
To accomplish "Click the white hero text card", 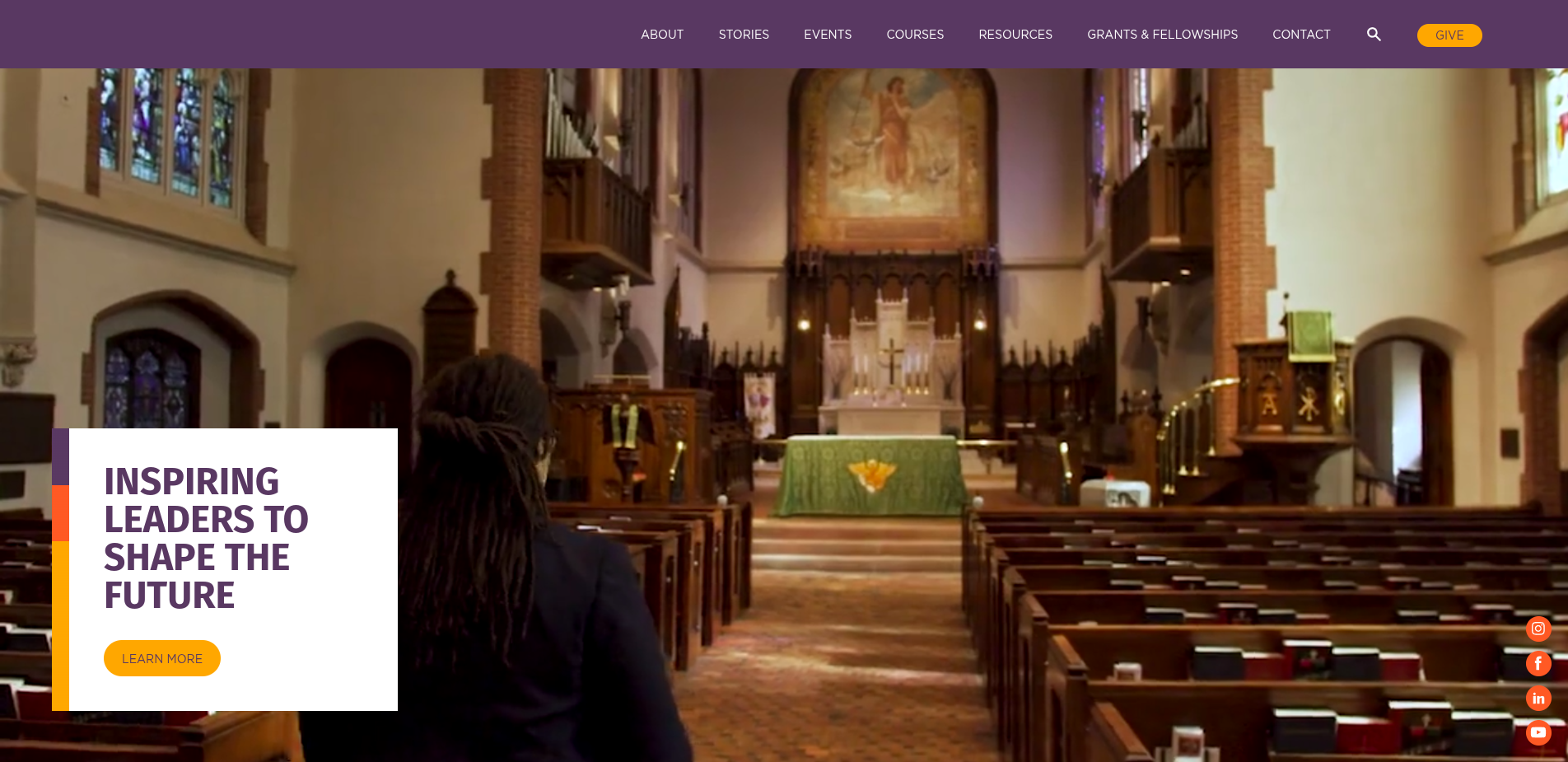I will (233, 568).
